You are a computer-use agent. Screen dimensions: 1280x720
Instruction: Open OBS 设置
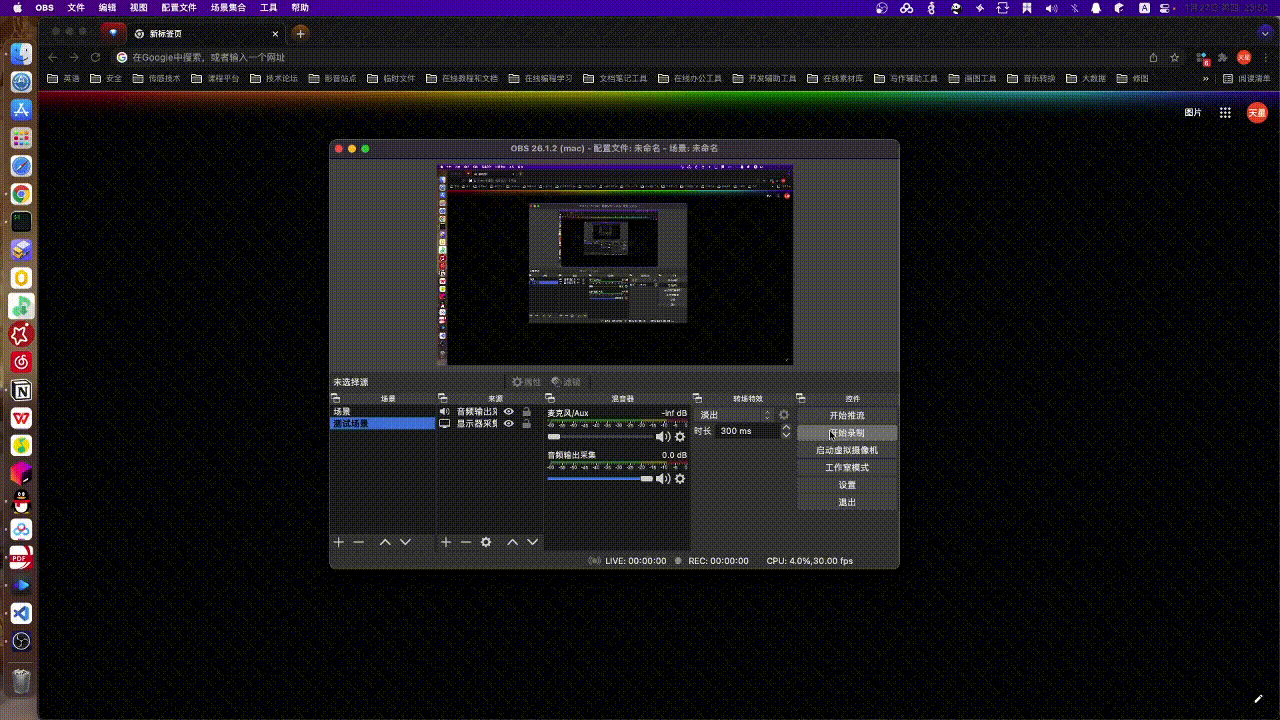pyautogui.click(x=847, y=485)
